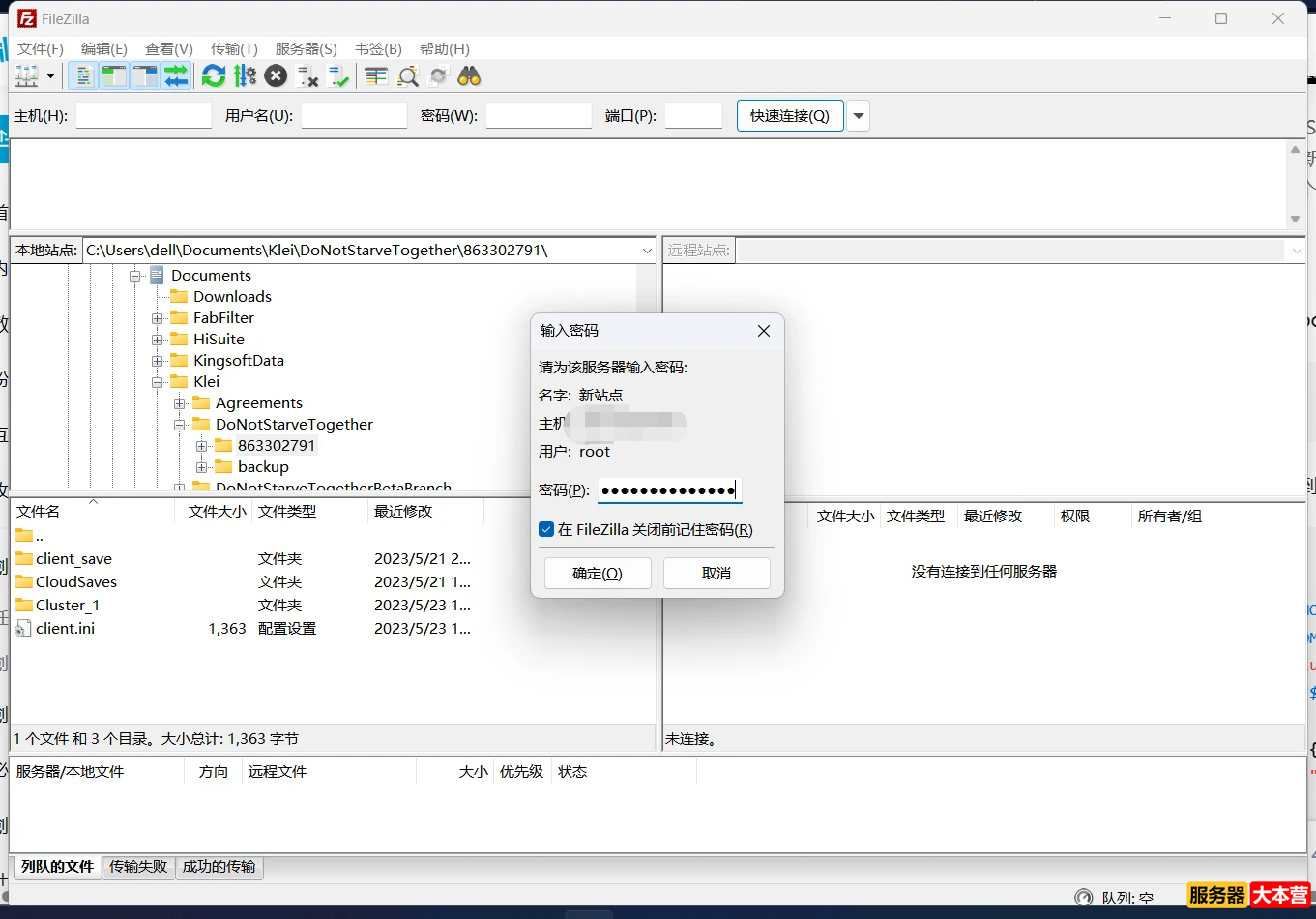The width and height of the screenshot is (1316, 919).
Task: Open the 文件(F) menu
Action: point(41,48)
